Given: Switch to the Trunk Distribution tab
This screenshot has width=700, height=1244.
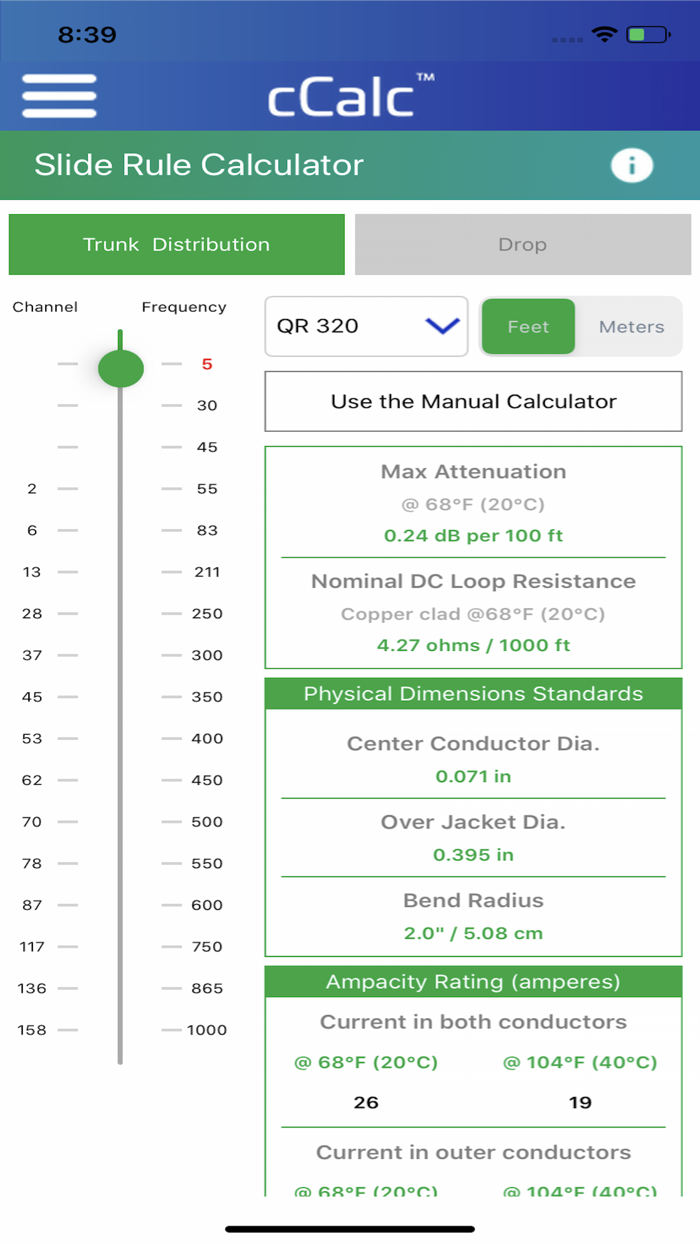Looking at the screenshot, I should [x=176, y=244].
